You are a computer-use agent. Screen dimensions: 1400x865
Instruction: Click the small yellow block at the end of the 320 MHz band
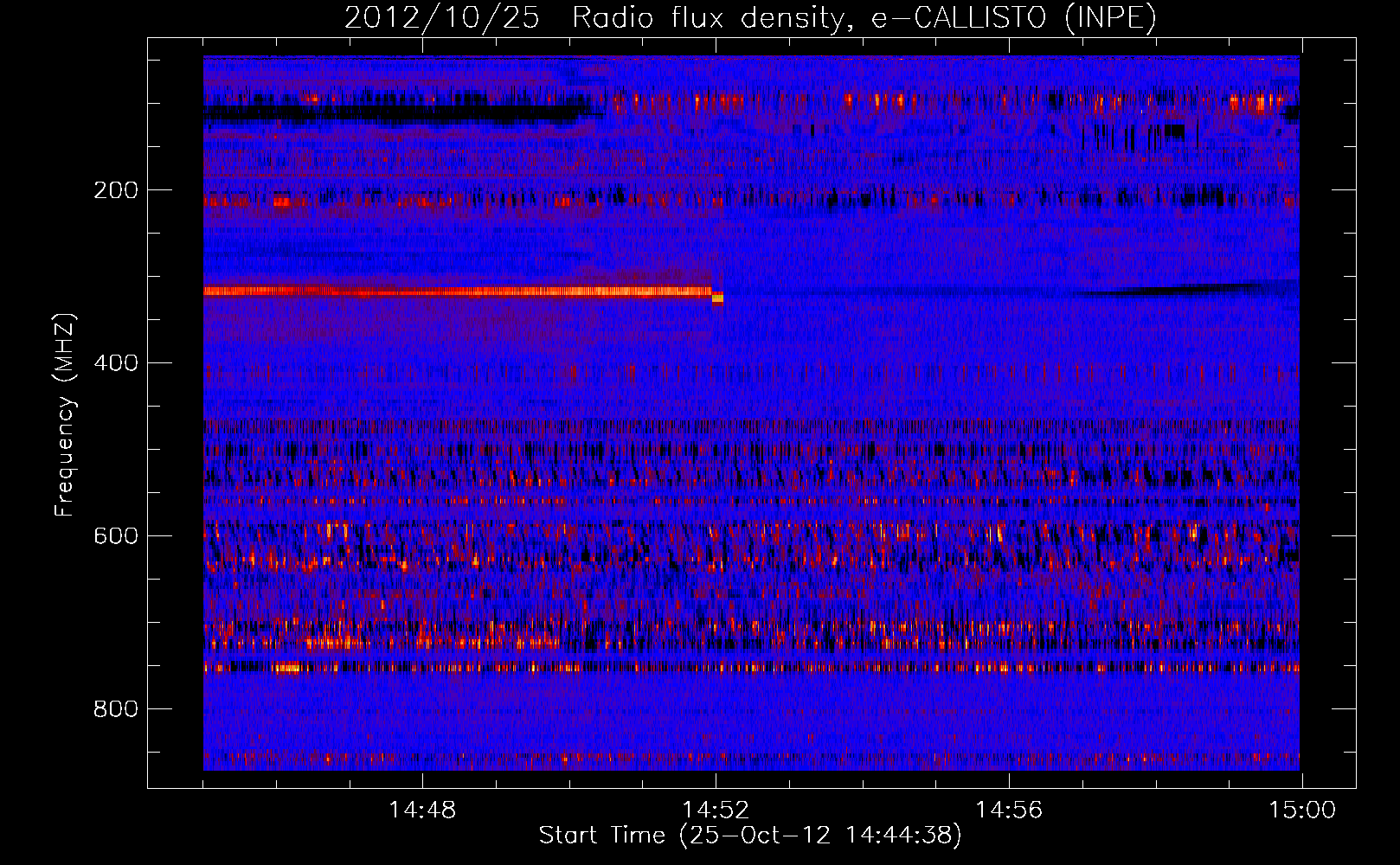717,298
